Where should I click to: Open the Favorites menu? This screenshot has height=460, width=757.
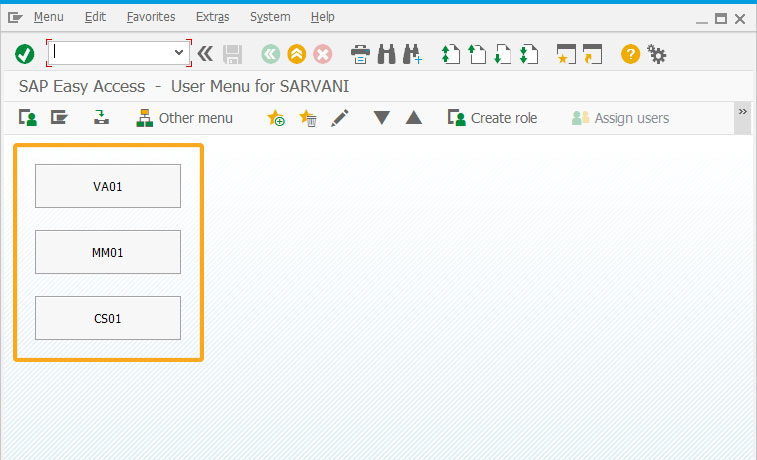tap(151, 17)
